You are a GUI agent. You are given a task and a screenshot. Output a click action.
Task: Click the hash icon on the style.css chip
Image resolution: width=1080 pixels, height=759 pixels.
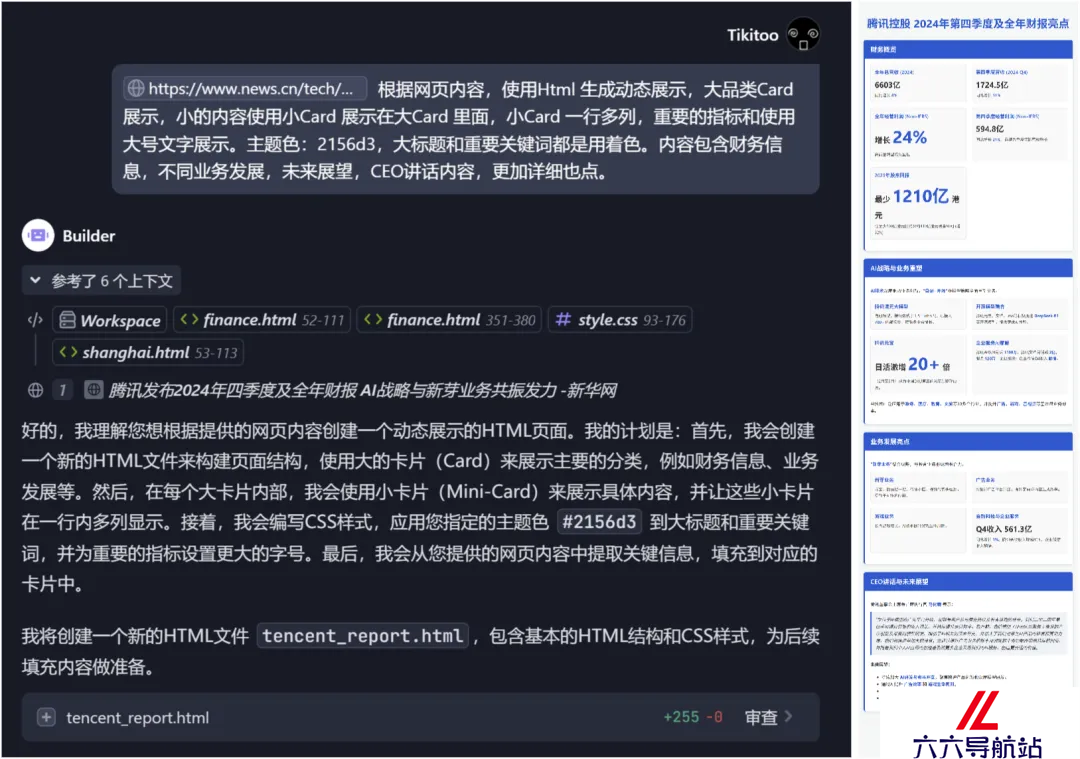[563, 320]
